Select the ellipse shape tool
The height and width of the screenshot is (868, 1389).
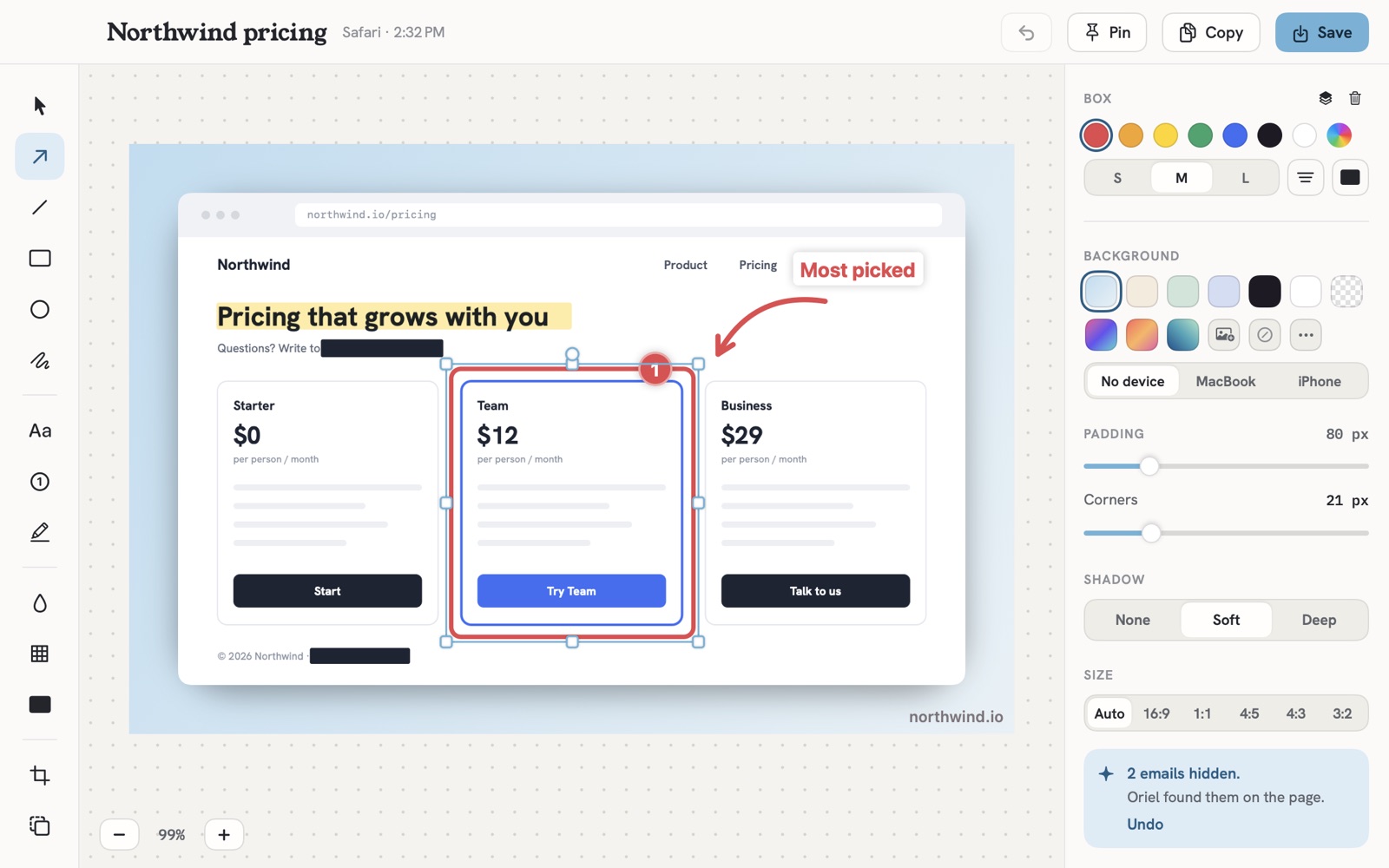[40, 310]
